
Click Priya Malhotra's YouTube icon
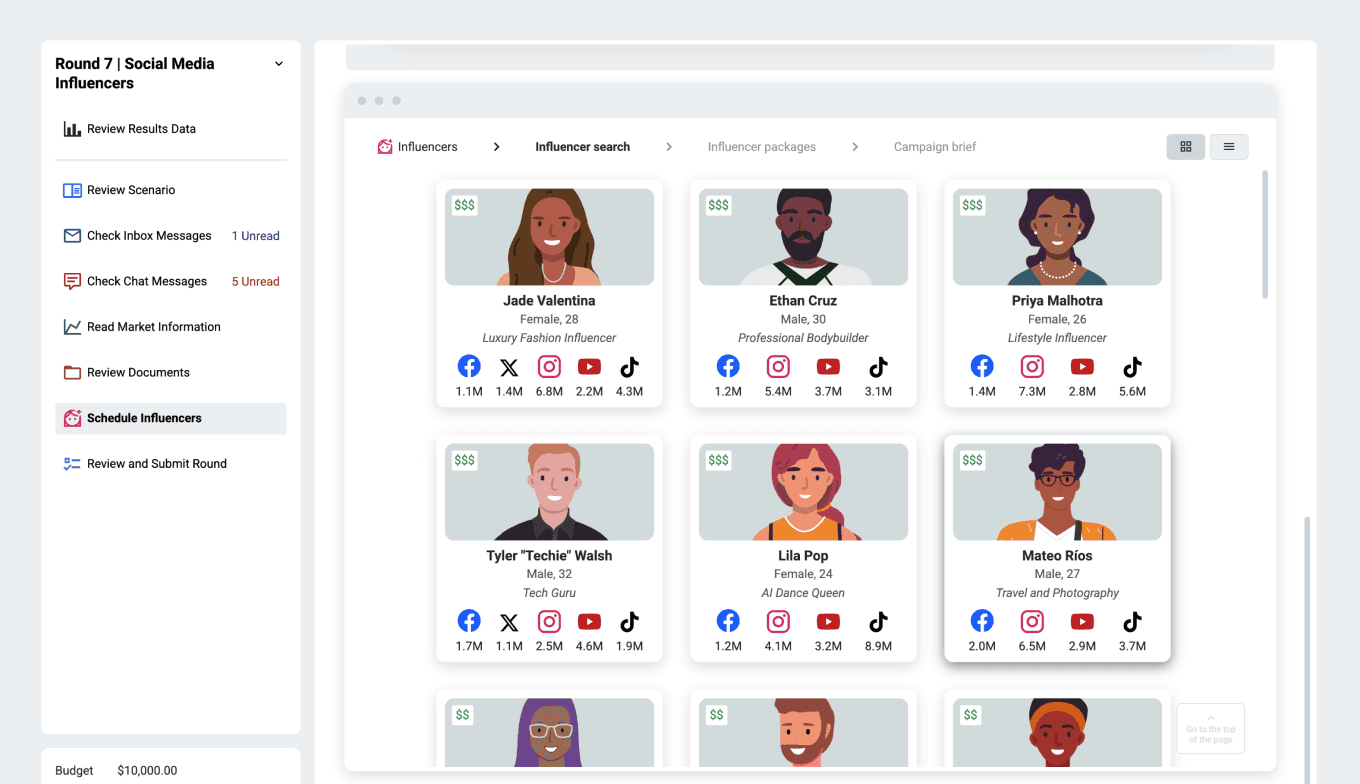(1082, 367)
